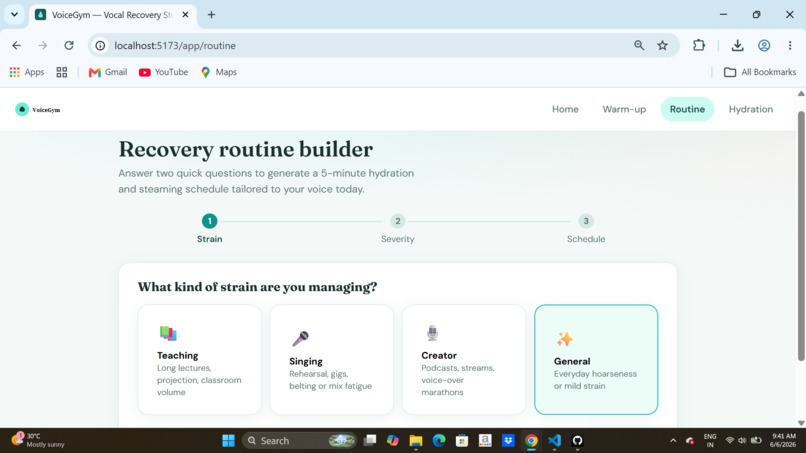
Task: Open the Wi-Fi network tray icon
Action: click(729, 441)
